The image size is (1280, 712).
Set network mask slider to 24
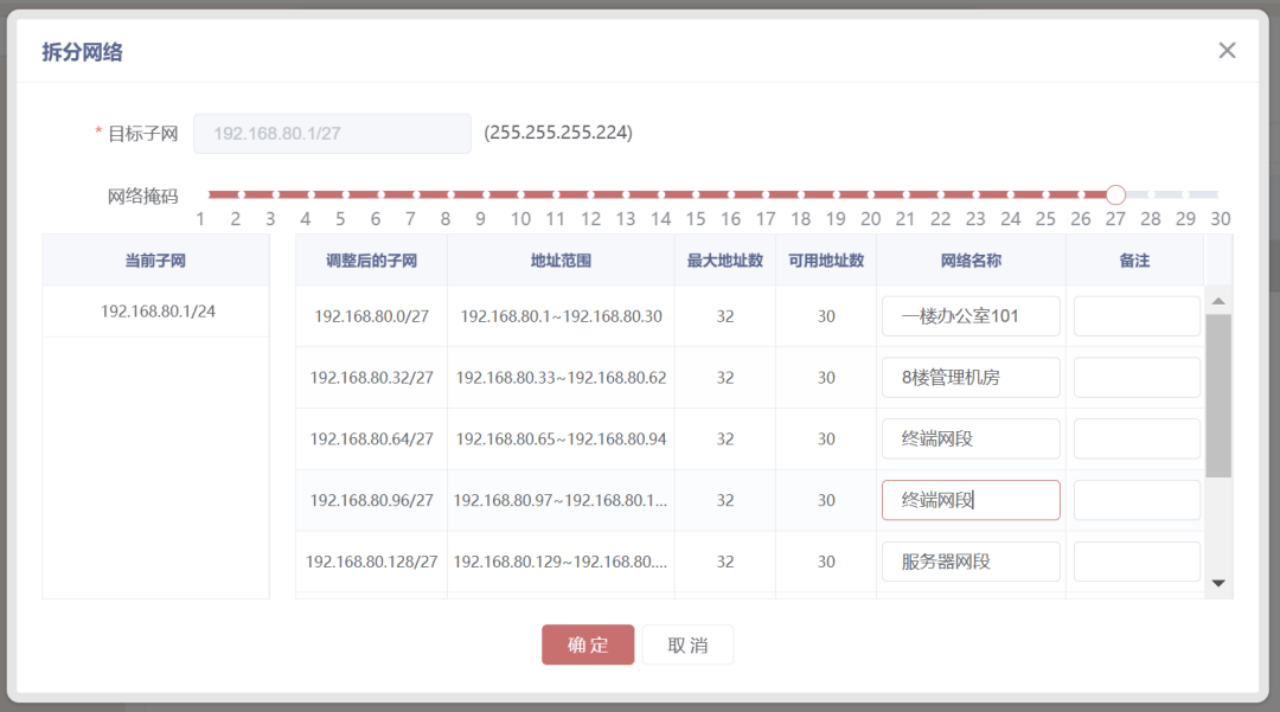[1011, 195]
